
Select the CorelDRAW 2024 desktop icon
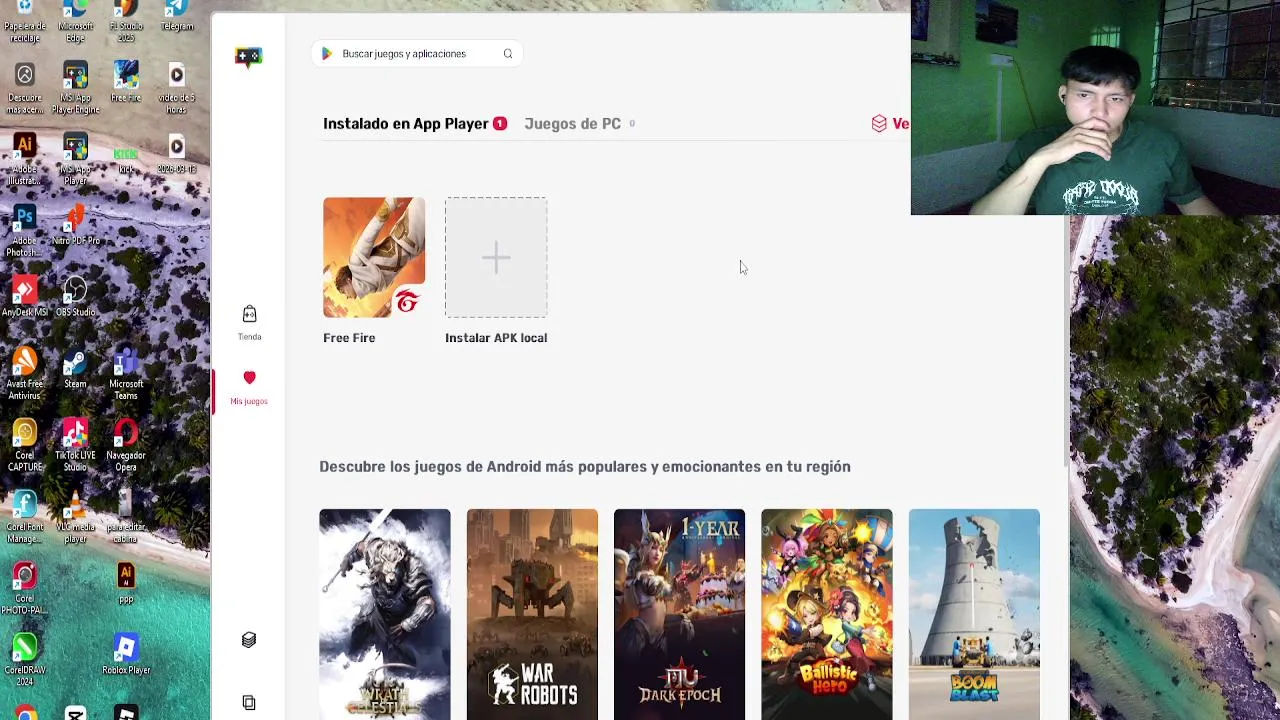(25, 661)
